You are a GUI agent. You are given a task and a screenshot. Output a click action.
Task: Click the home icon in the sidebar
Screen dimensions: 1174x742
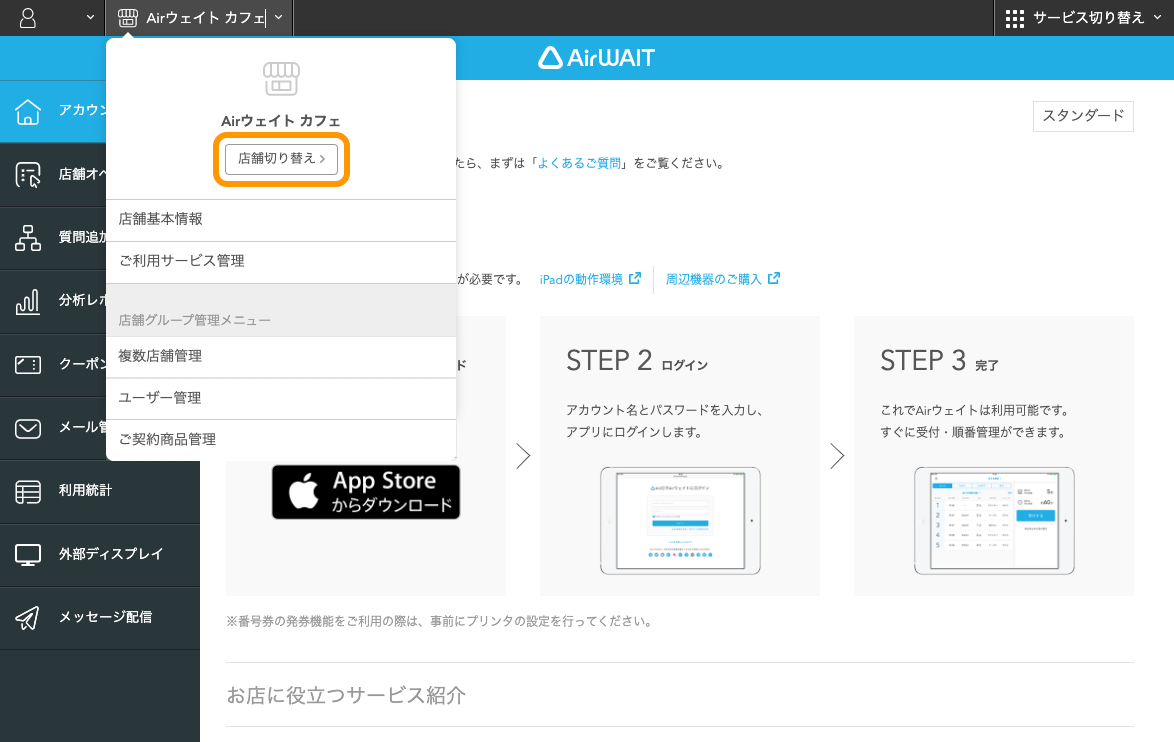point(28,111)
